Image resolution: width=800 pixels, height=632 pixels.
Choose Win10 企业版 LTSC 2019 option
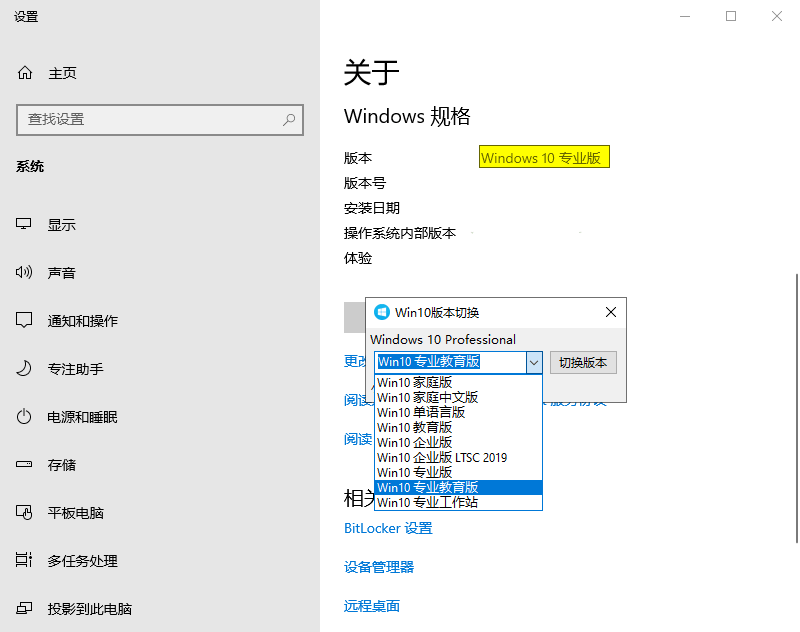click(442, 457)
